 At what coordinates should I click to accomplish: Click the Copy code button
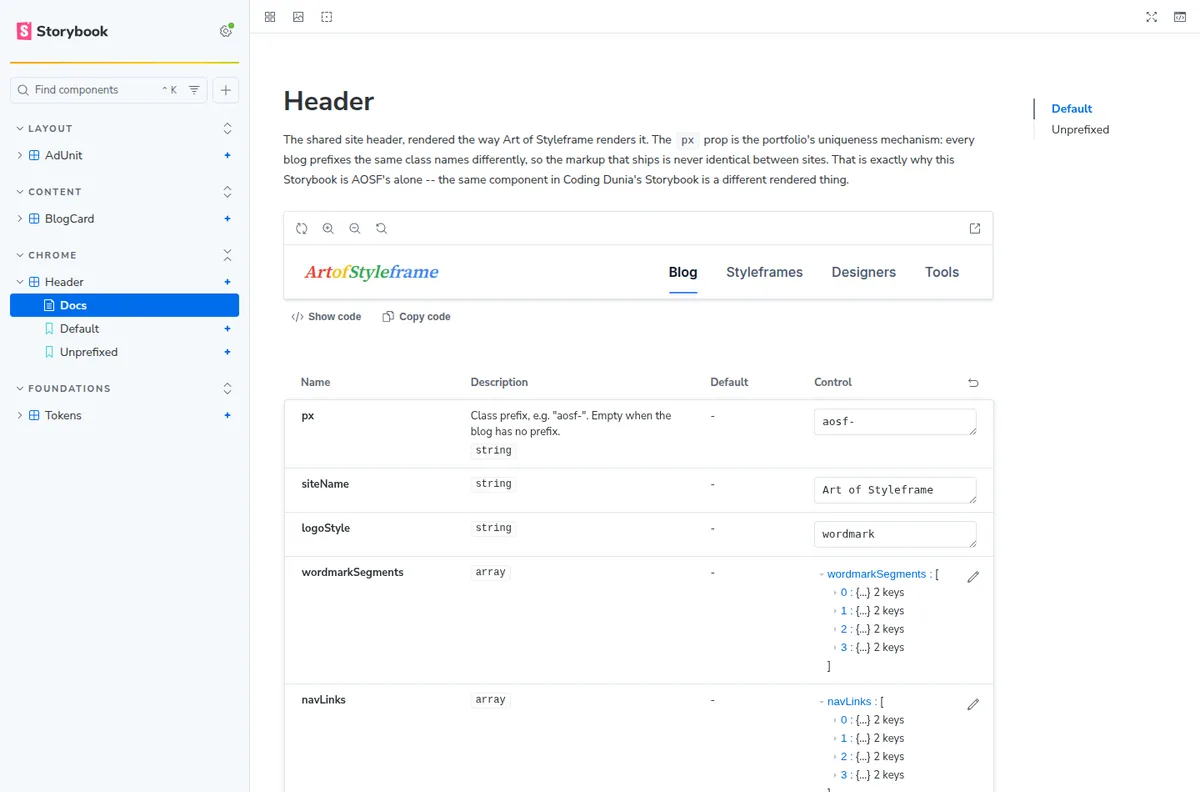pyautogui.click(x=416, y=317)
